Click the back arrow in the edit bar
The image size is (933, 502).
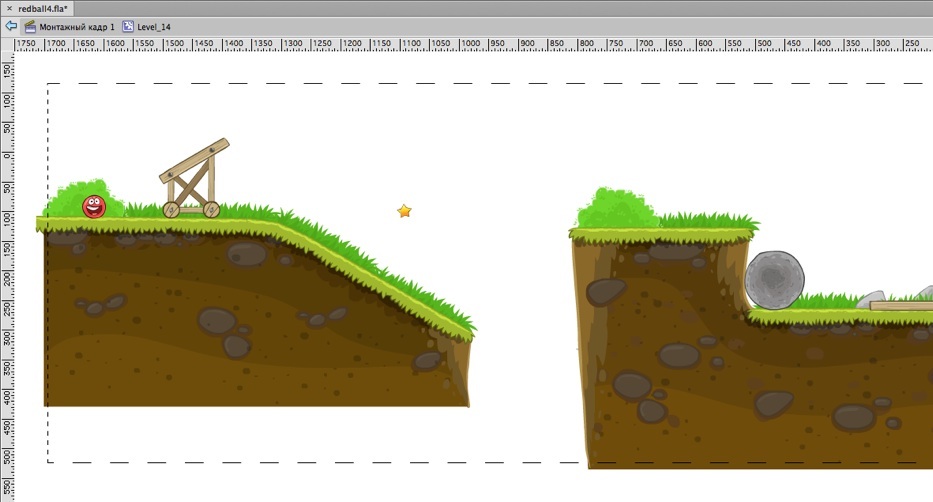click(11, 26)
